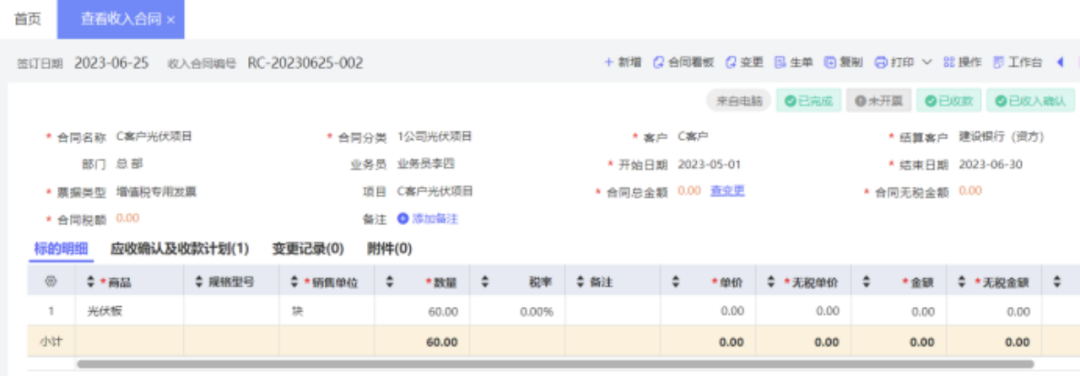The width and height of the screenshot is (1080, 376).
Task: Click the 复制 copy toolbar button
Action: click(x=843, y=63)
